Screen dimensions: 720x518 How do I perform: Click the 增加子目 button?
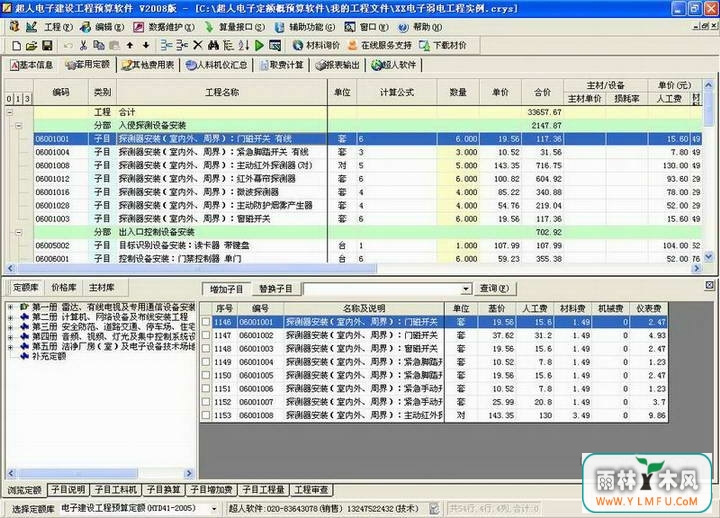point(226,289)
